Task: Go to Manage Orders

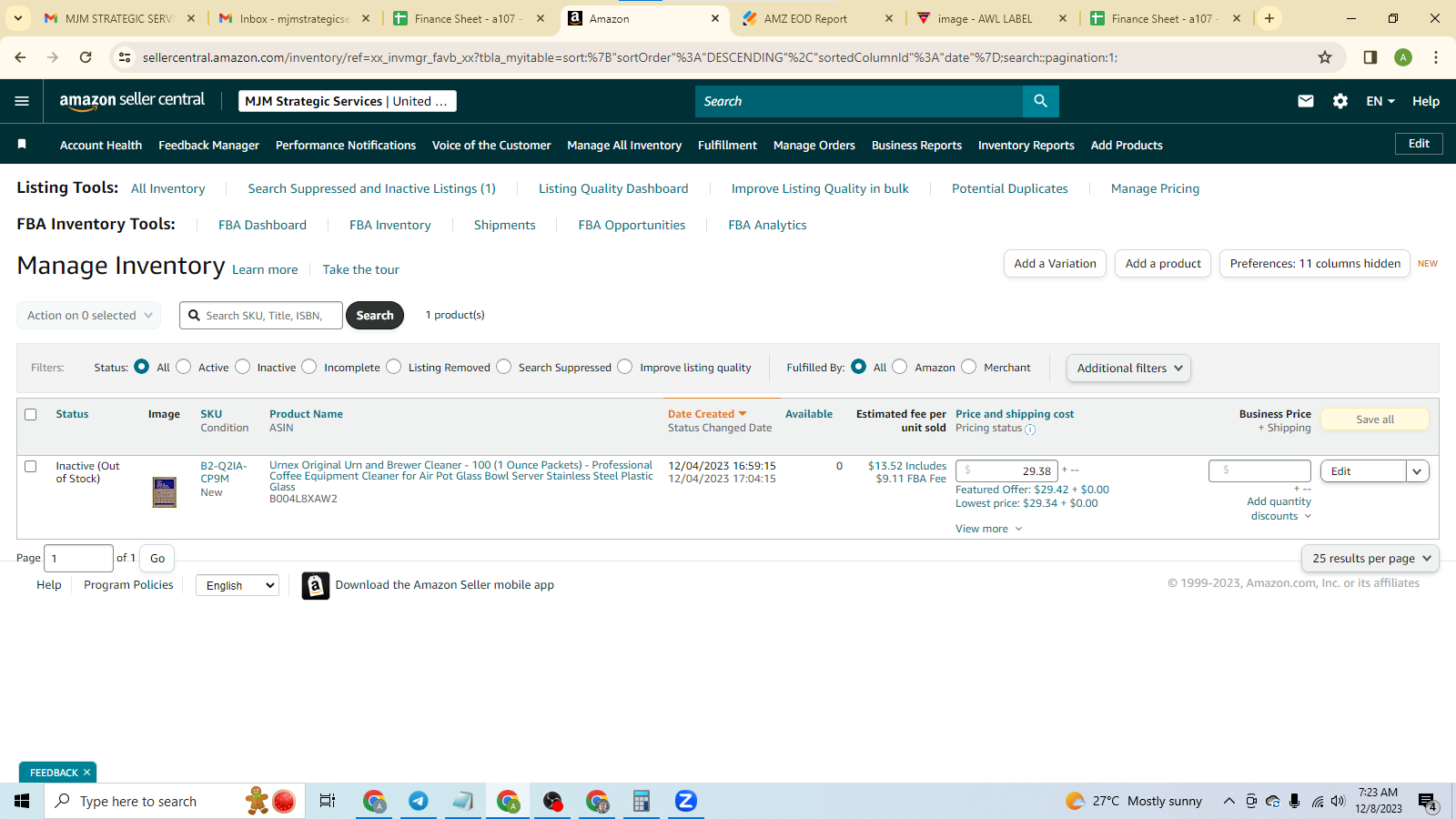Action: [x=814, y=145]
